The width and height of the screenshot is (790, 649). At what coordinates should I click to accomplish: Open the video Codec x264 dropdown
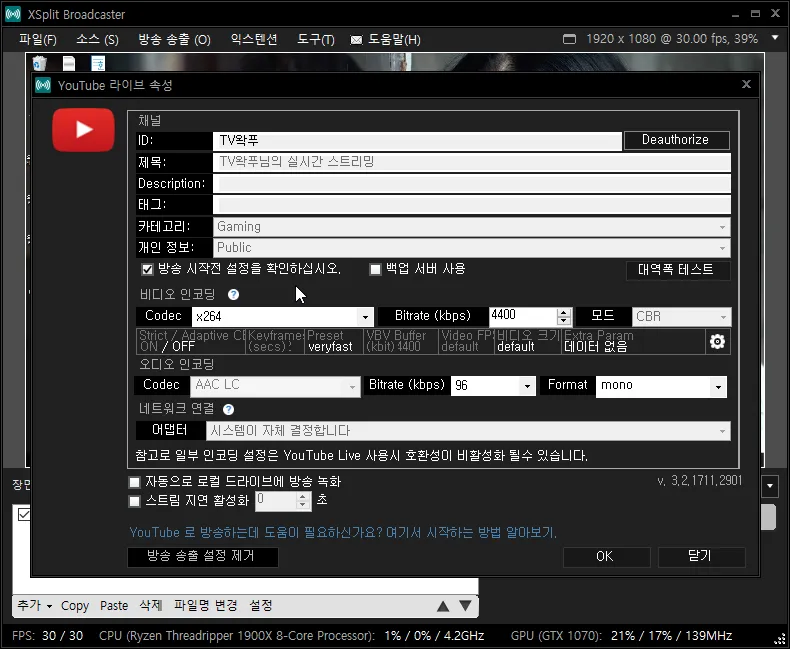[x=283, y=317]
